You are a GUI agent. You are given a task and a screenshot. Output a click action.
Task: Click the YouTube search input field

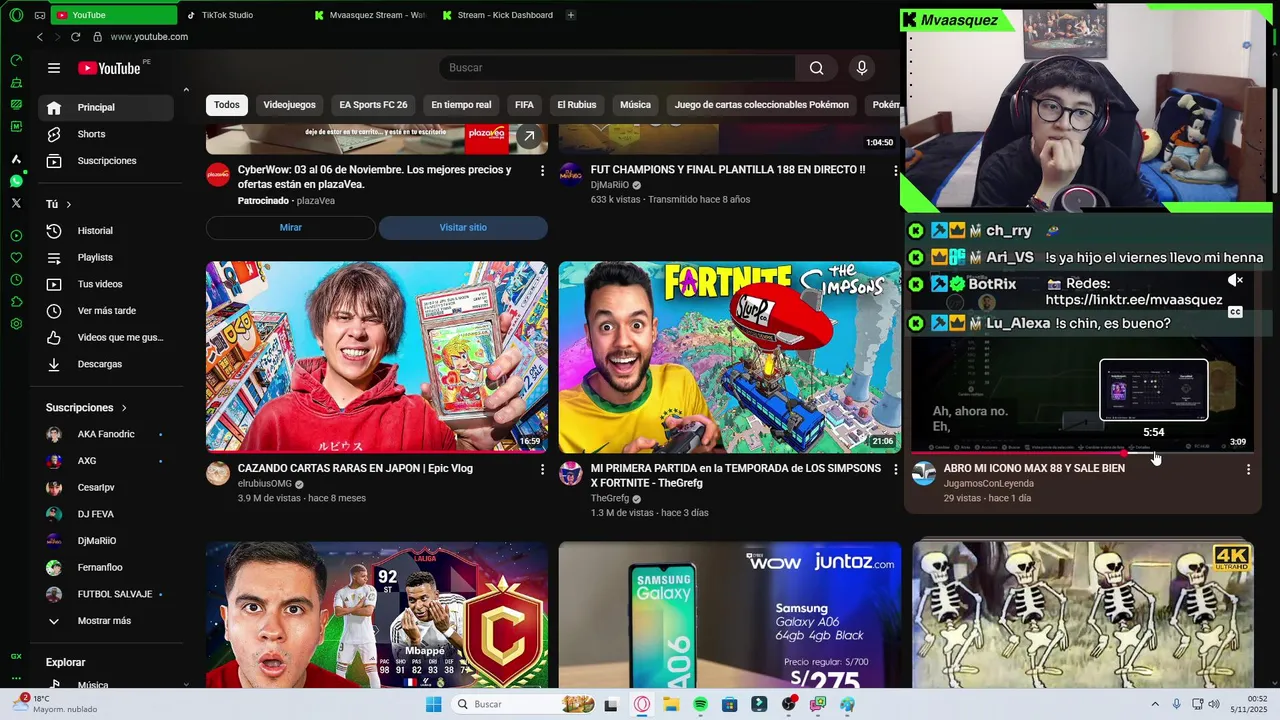click(x=617, y=68)
